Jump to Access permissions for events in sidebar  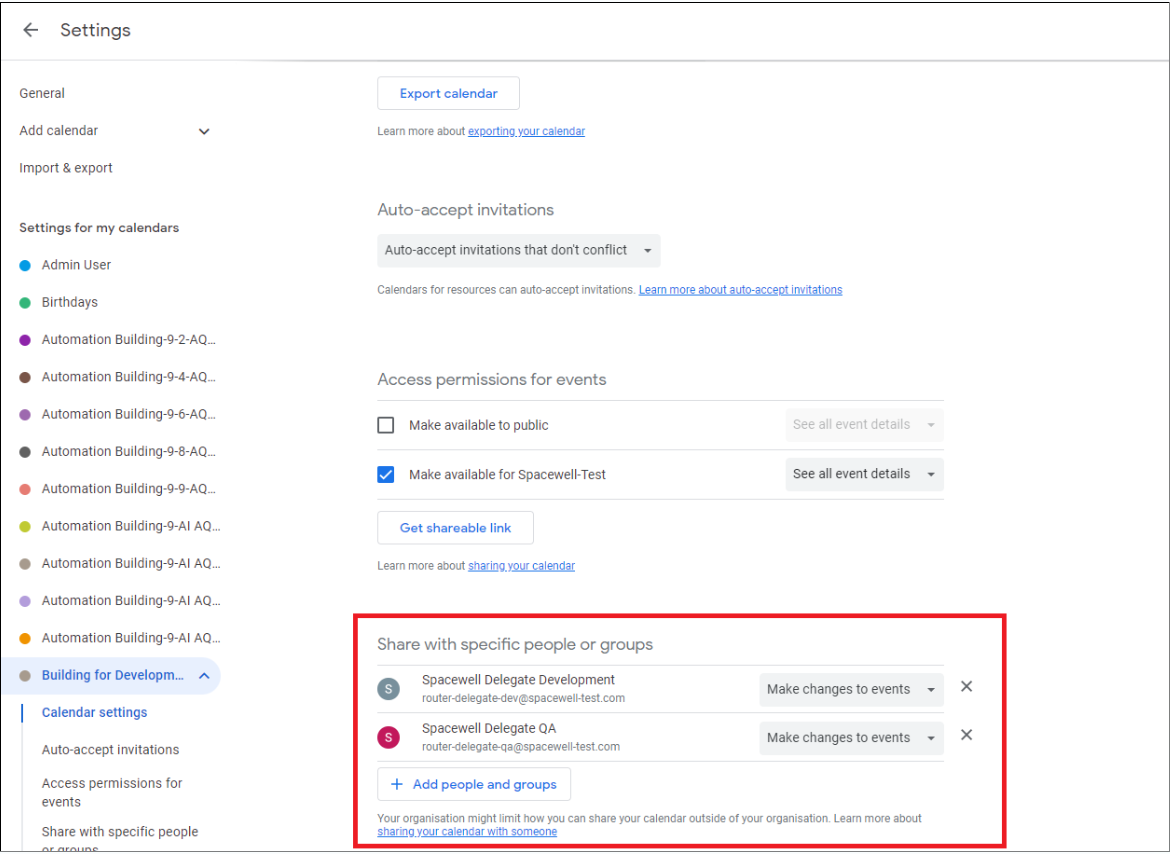[112, 792]
